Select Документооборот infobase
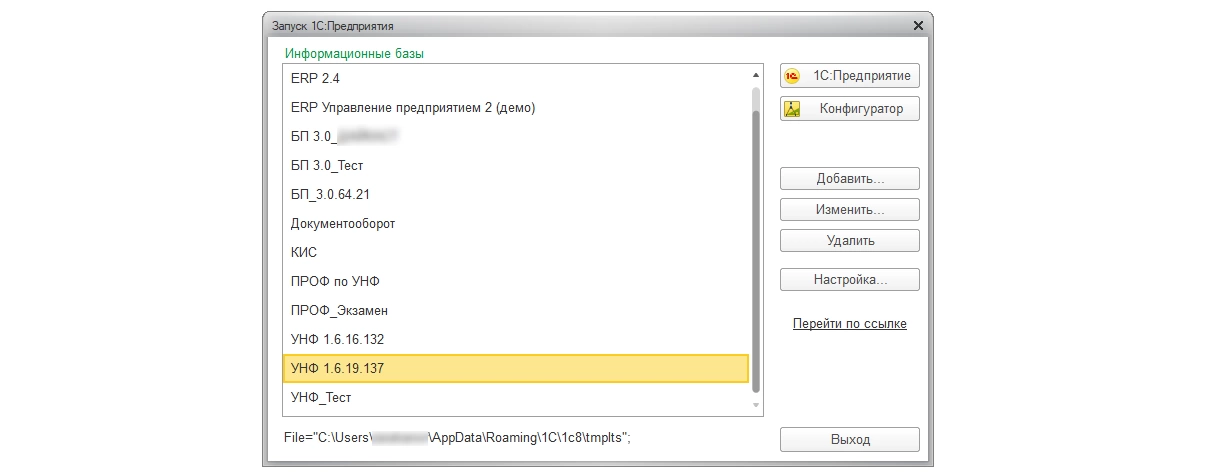Screen dimensions: 1230x475 pos(516,223)
